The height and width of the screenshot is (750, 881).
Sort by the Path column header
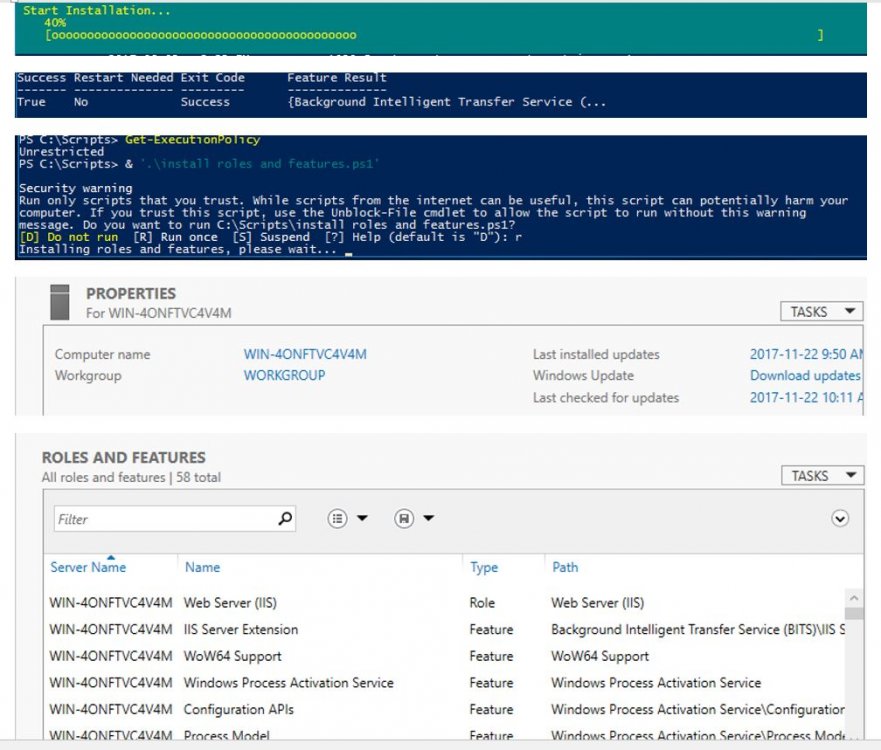point(565,567)
